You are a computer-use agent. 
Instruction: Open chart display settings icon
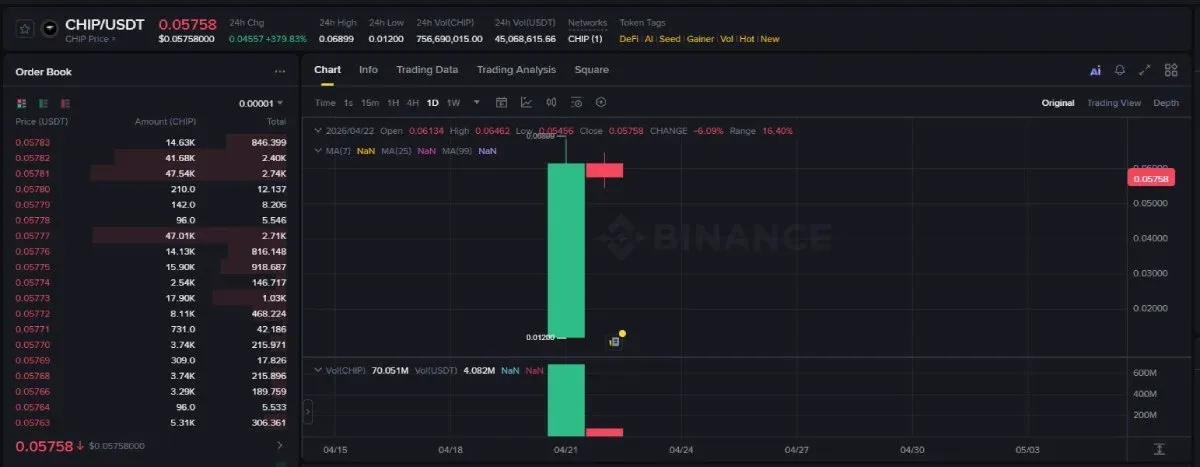(x=576, y=102)
